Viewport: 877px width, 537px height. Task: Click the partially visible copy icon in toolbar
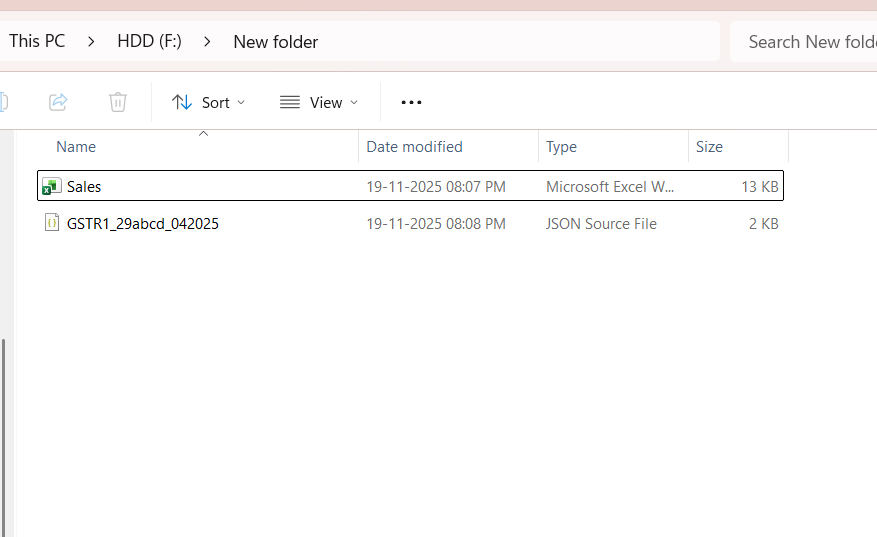pos(4,102)
